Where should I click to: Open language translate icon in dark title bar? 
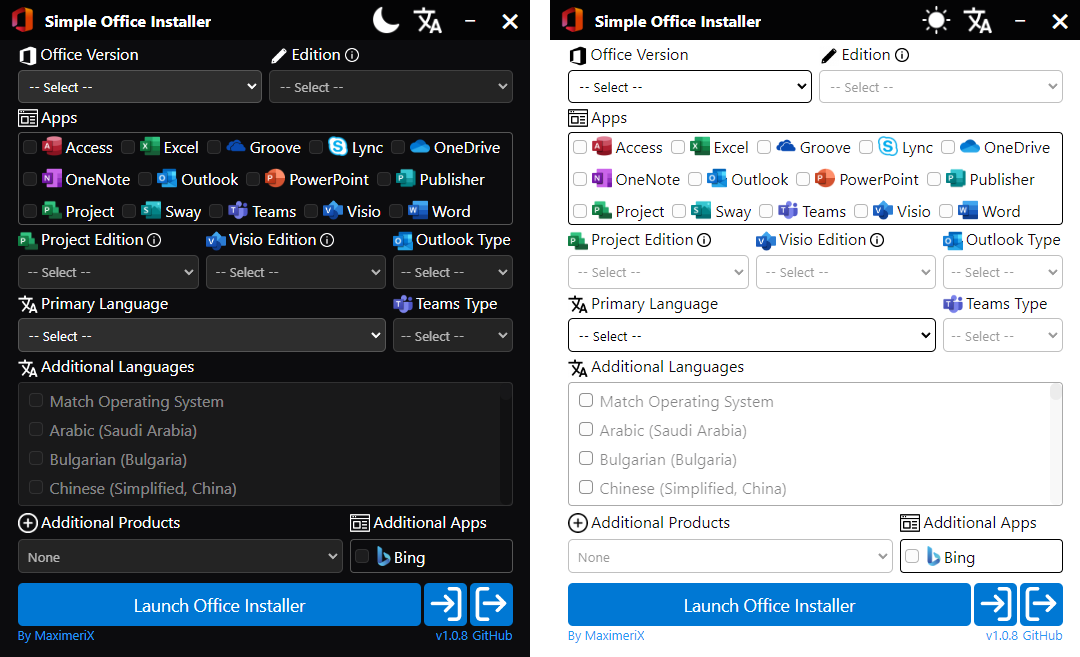click(428, 20)
